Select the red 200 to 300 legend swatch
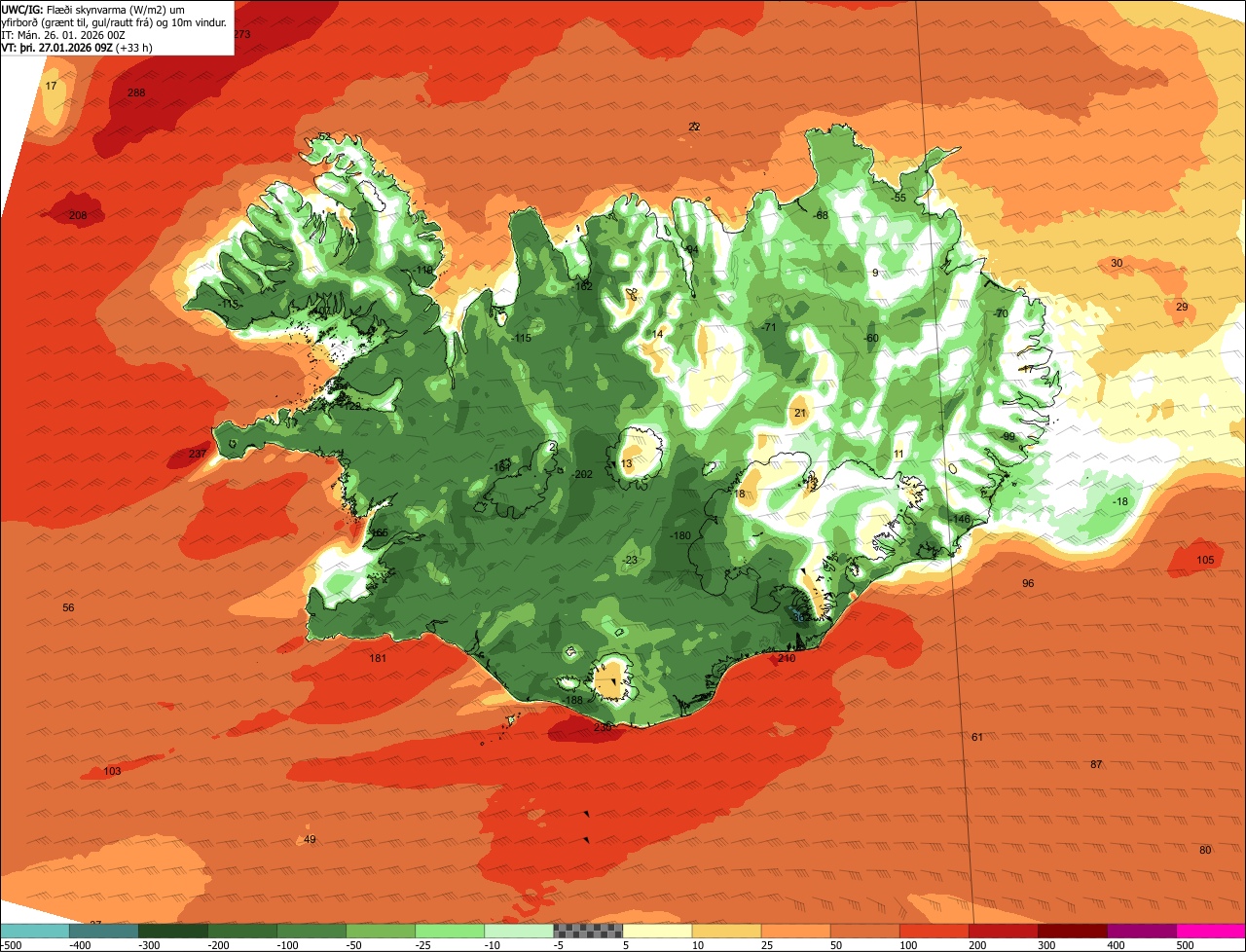 point(1003,931)
